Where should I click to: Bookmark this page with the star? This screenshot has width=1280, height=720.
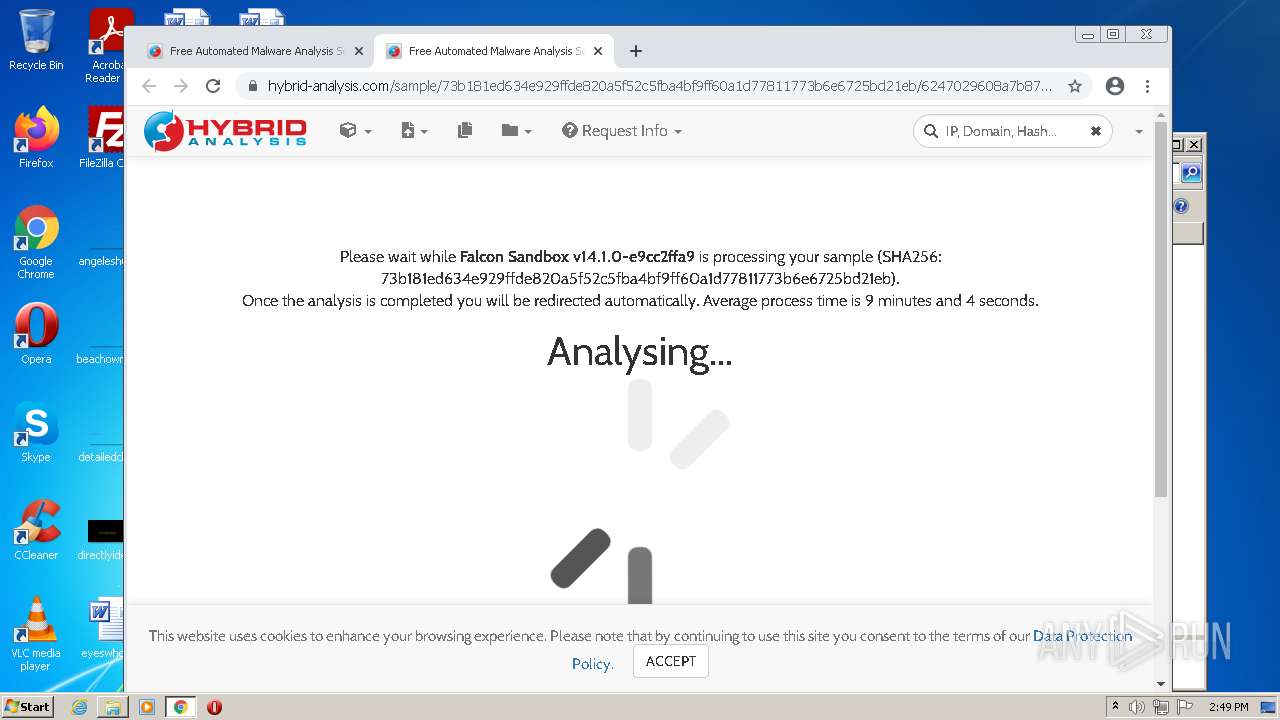(1075, 86)
